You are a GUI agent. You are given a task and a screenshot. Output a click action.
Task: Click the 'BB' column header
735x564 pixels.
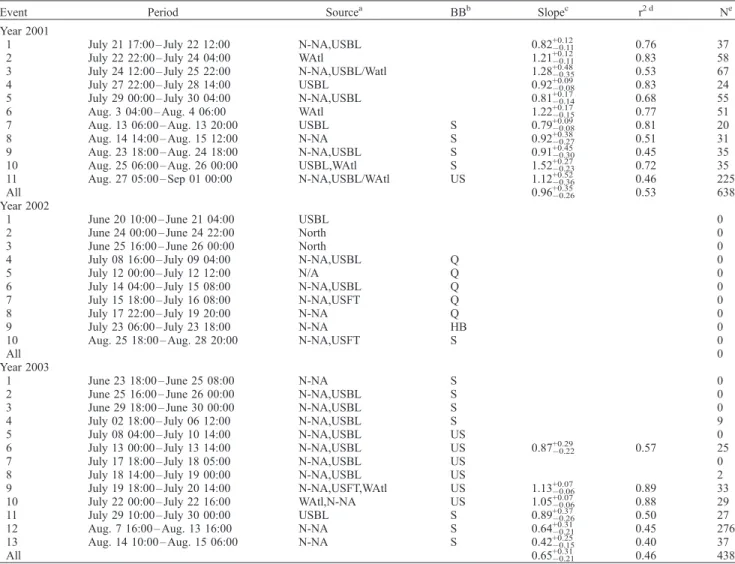click(460, 12)
